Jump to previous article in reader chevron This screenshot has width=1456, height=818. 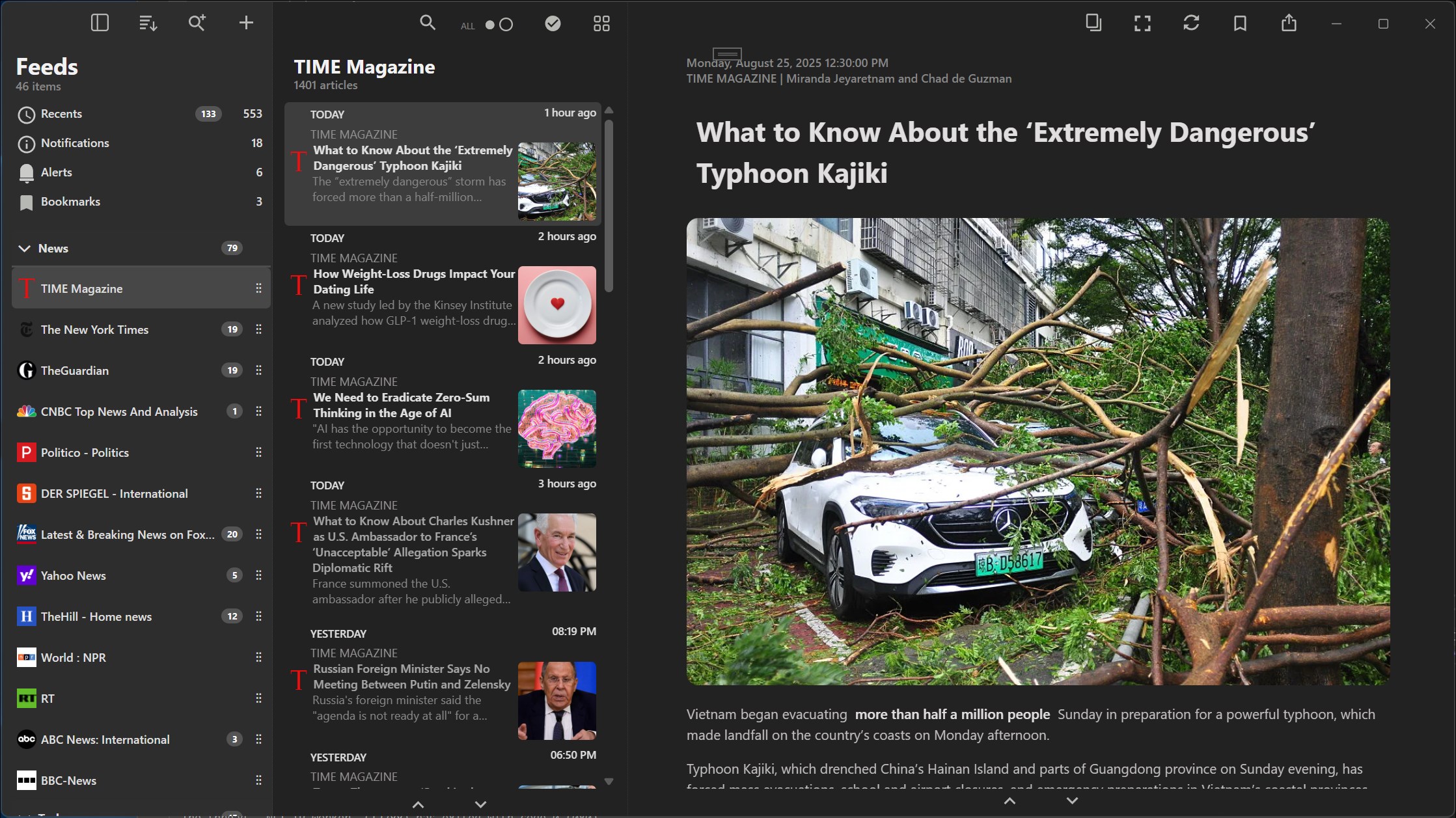1010,801
